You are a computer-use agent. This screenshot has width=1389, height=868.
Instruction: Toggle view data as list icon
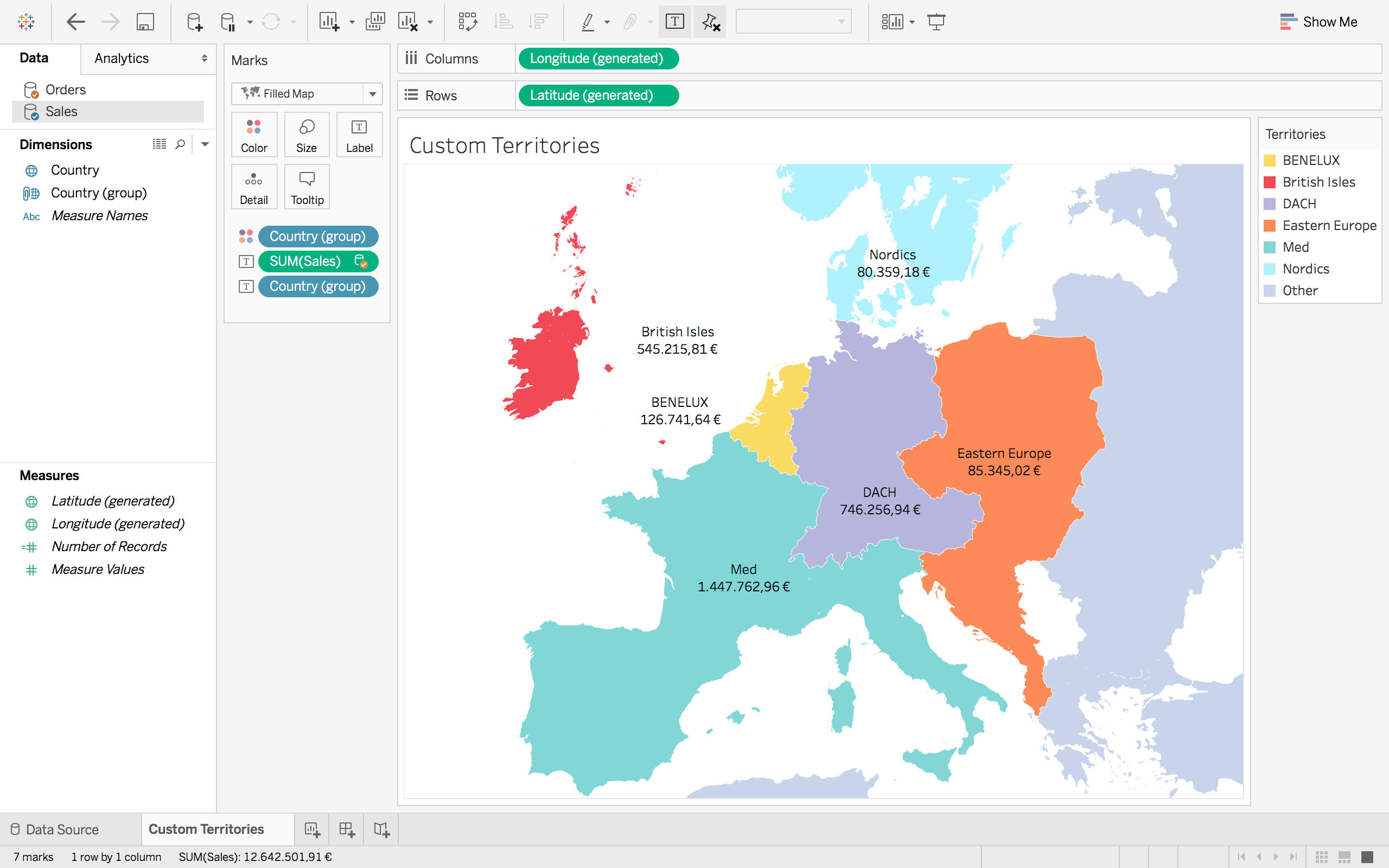pyautogui.click(x=159, y=144)
